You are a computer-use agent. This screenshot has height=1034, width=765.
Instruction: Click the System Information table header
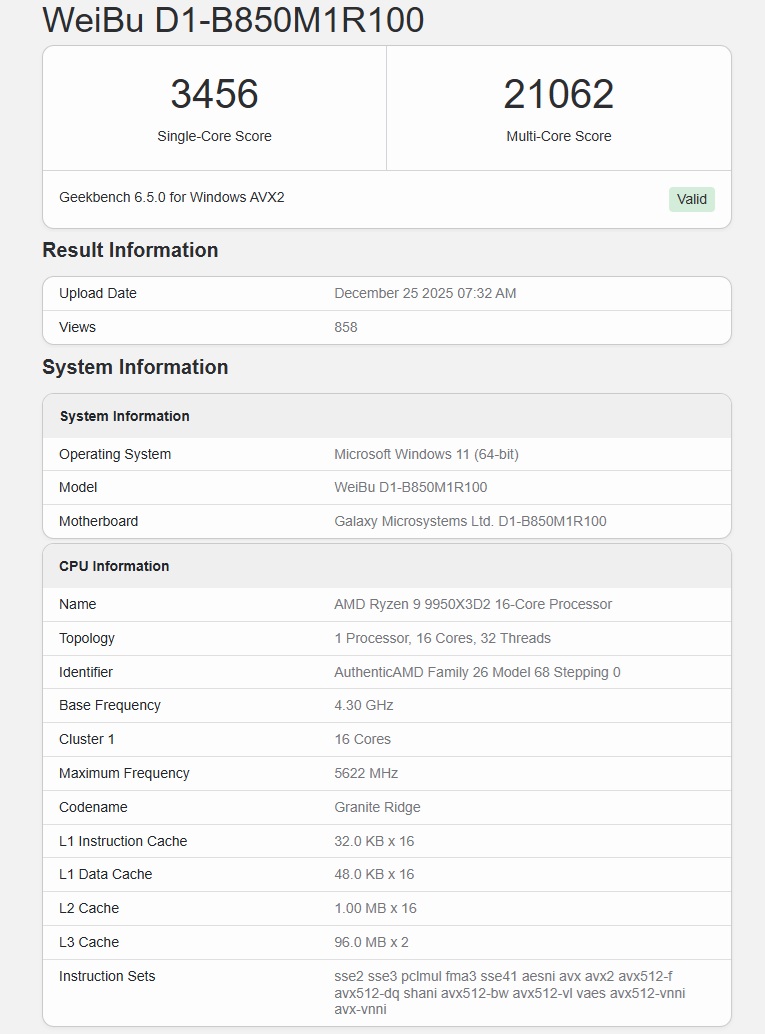point(124,416)
